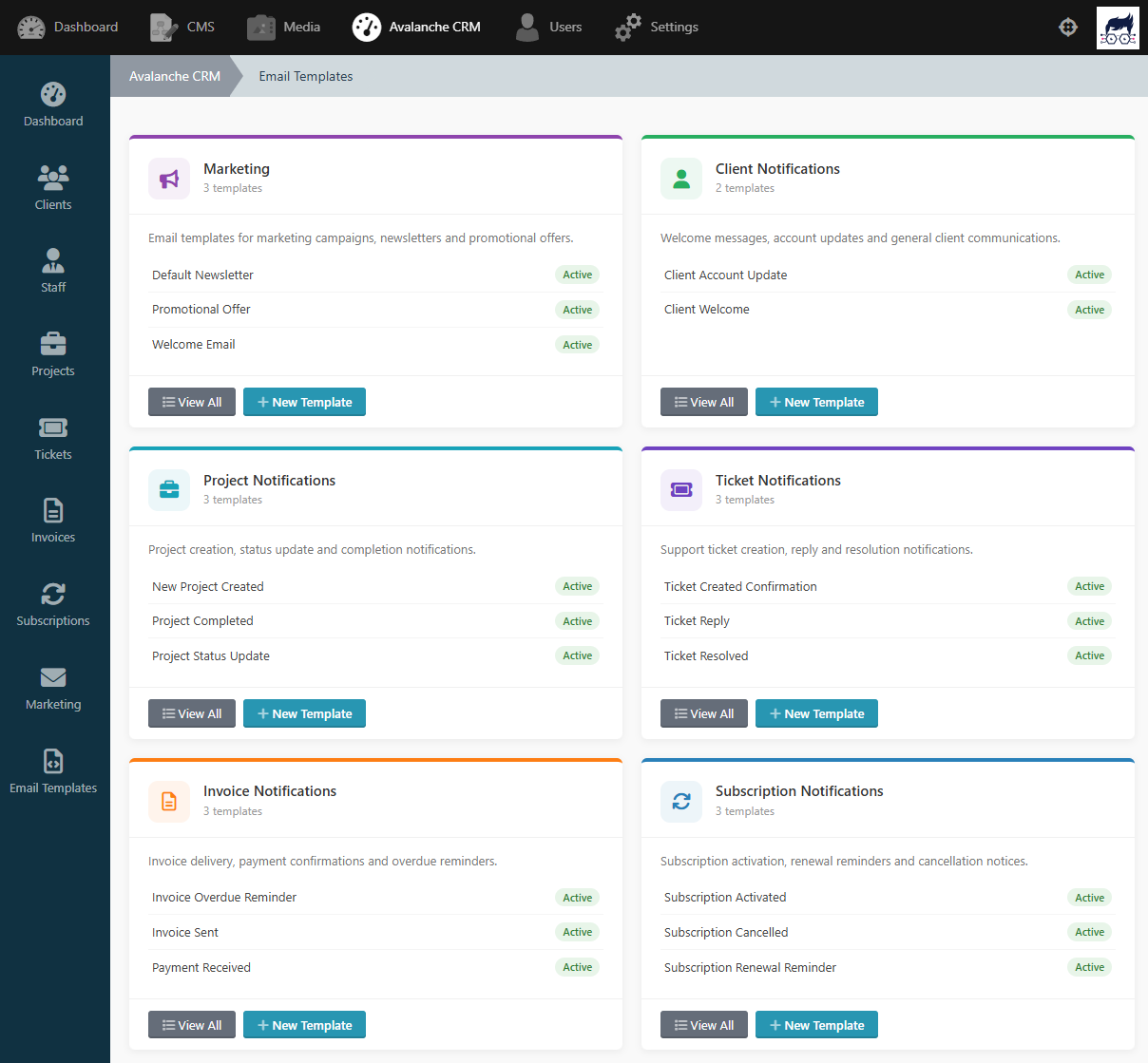1148x1063 pixels.
Task: Click the refresh icon on Subscription Notifications
Action: (x=680, y=801)
